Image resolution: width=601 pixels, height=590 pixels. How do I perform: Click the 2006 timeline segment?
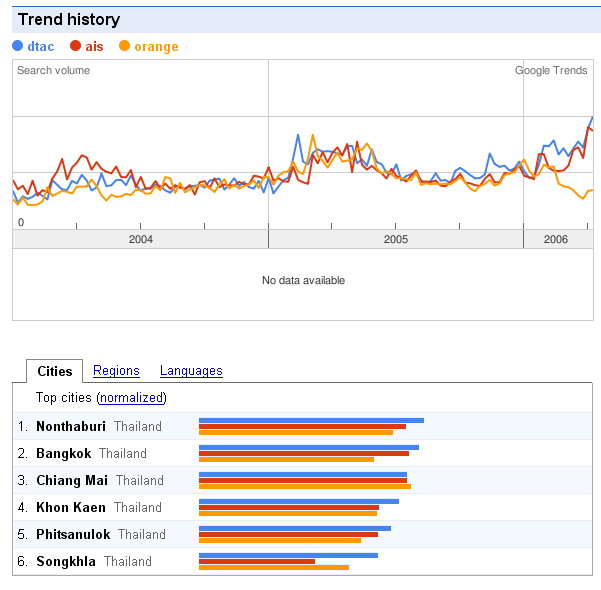click(x=558, y=239)
